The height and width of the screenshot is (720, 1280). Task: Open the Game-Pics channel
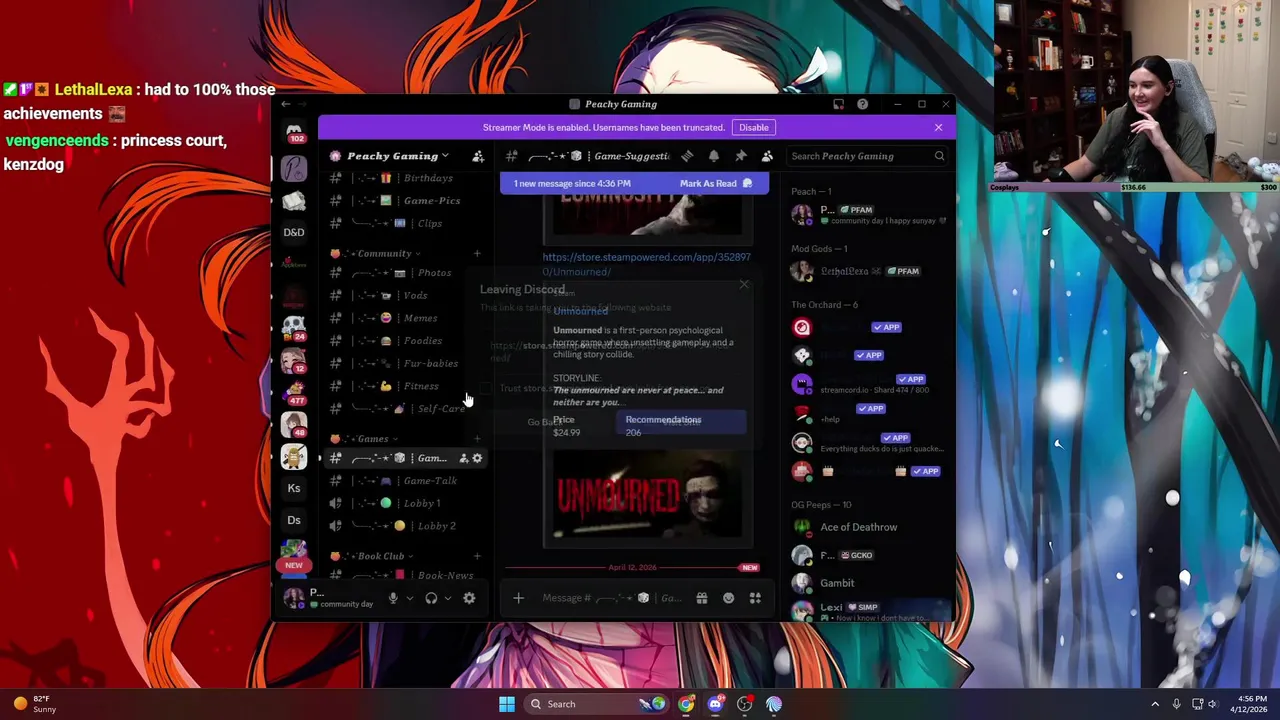[406, 201]
